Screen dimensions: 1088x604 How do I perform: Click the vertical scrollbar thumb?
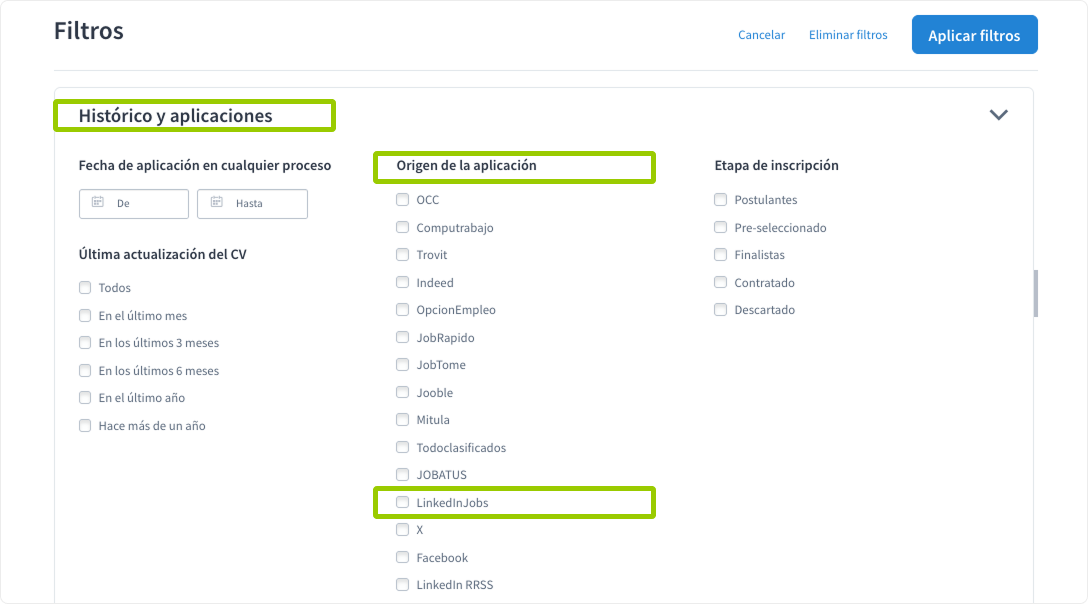(1035, 293)
